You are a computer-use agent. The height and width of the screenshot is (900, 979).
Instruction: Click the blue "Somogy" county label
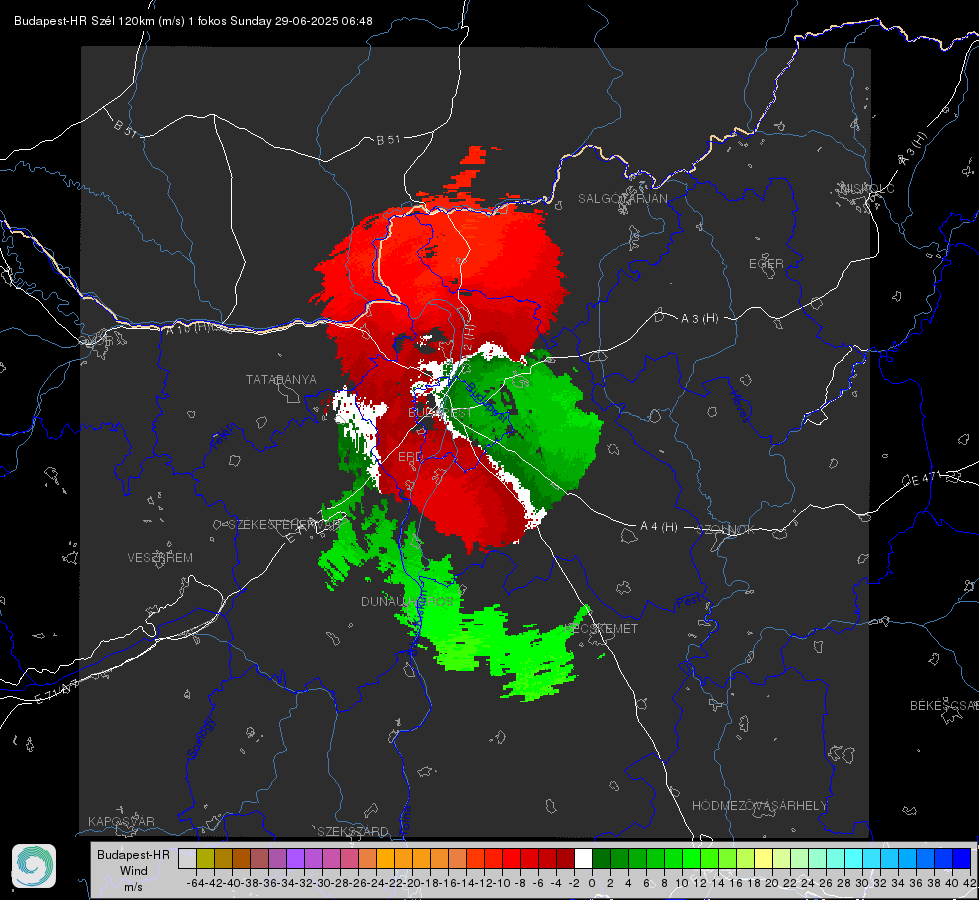200,739
